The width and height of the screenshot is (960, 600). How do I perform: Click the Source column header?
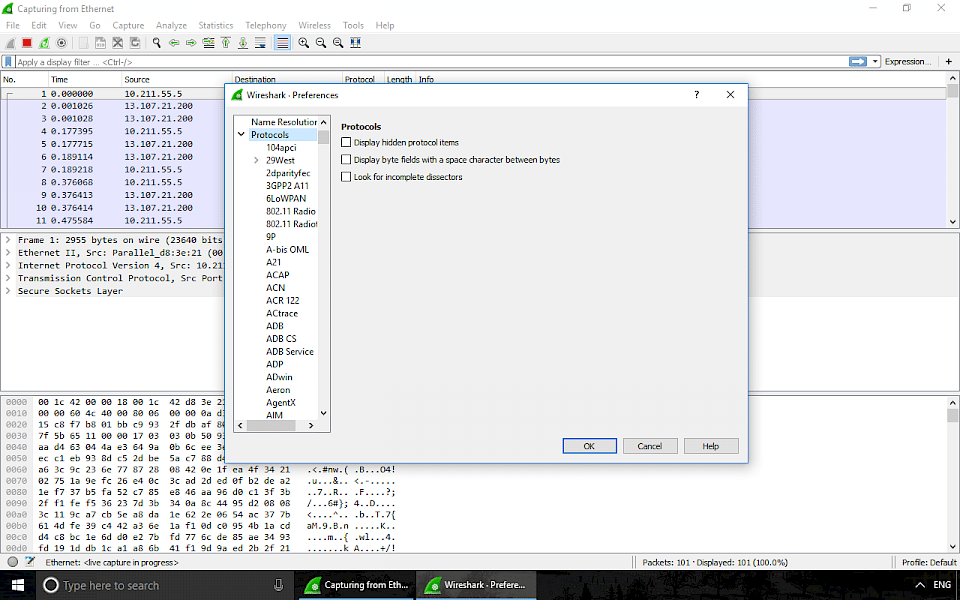coord(177,79)
